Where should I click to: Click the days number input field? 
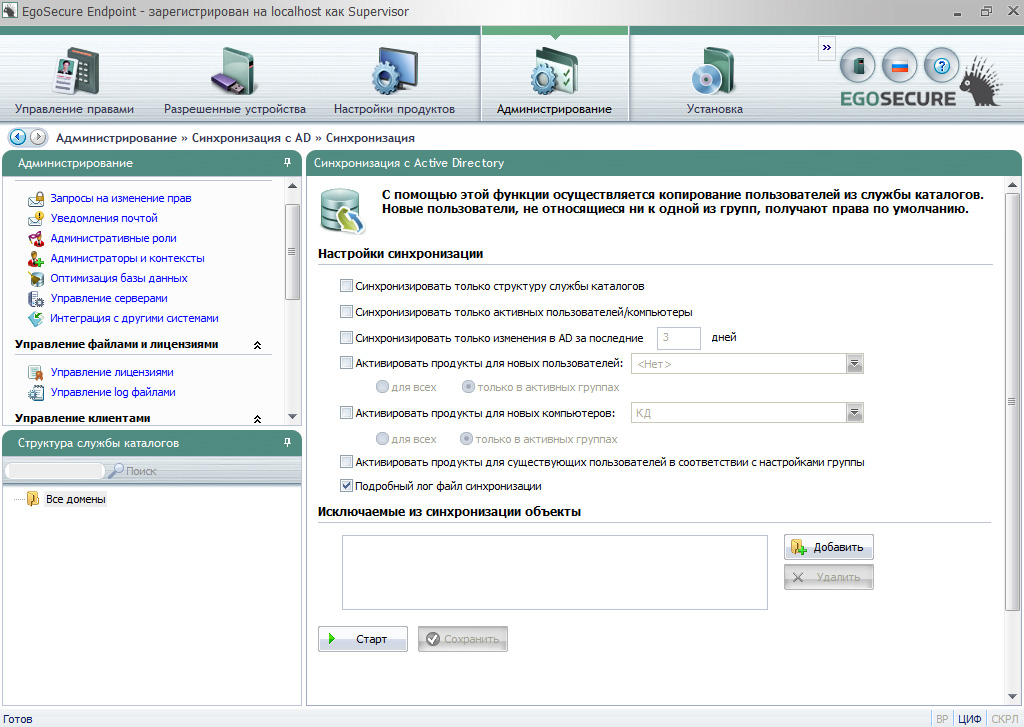point(679,338)
